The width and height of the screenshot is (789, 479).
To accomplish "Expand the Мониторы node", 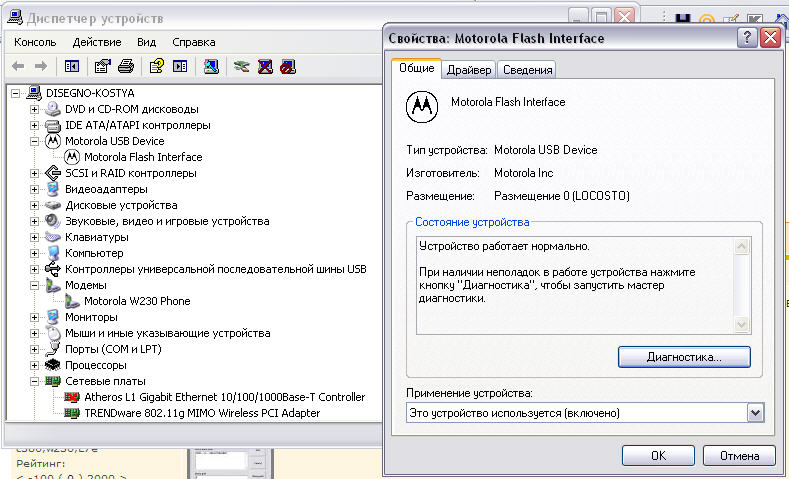I will (34, 317).
